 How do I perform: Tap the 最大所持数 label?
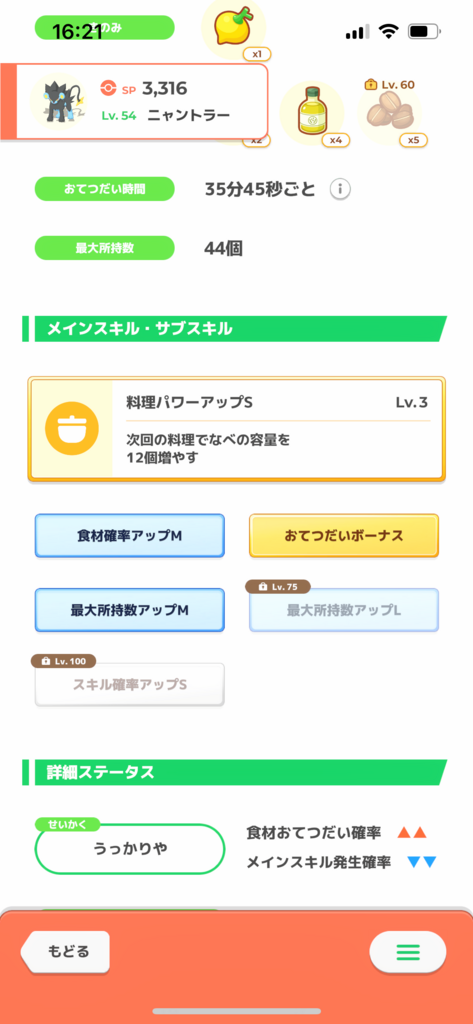click(105, 248)
